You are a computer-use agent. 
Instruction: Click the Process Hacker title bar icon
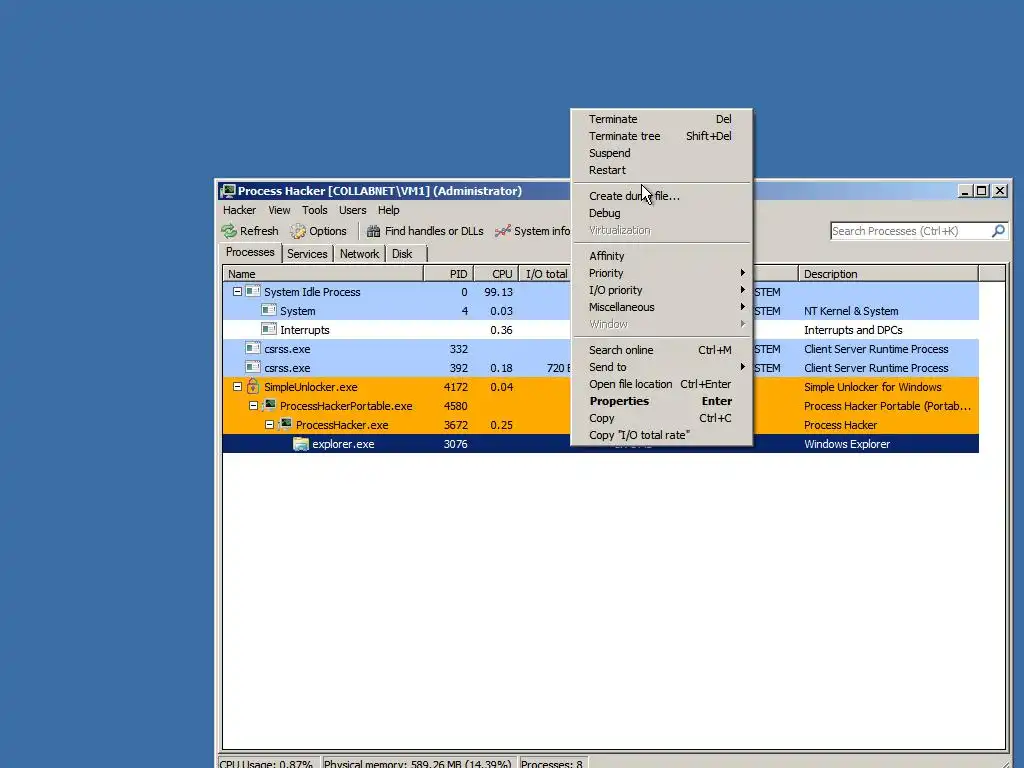click(228, 191)
